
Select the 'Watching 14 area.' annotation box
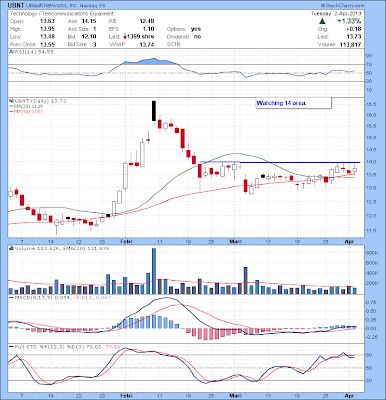point(293,103)
